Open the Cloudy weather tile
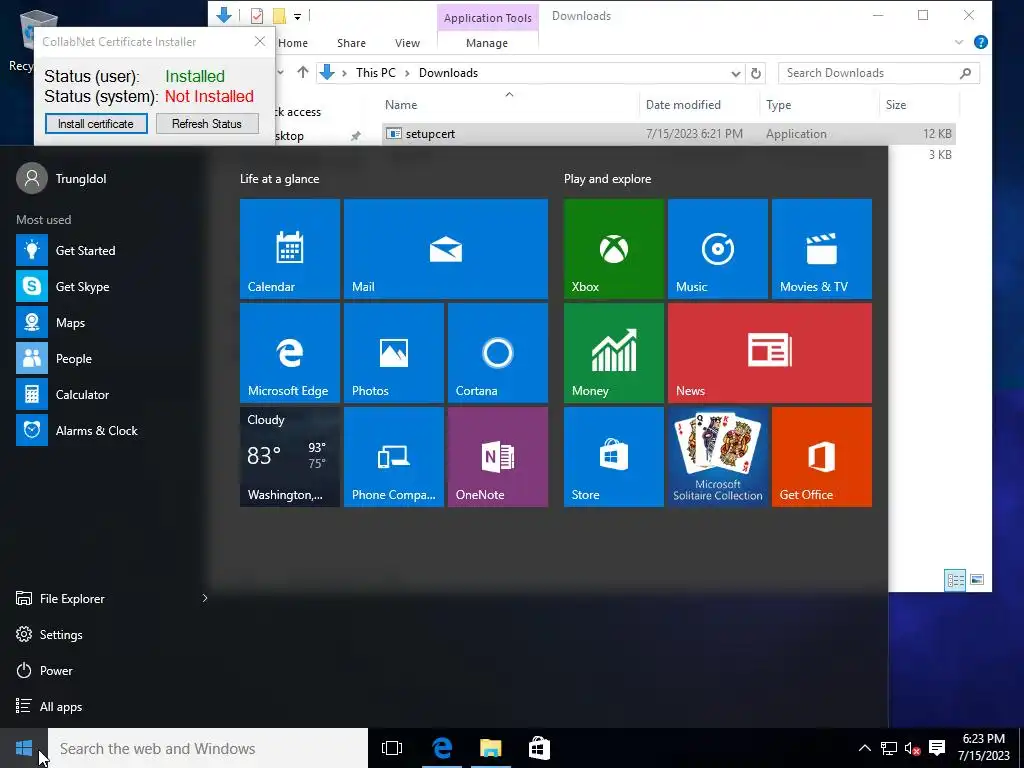Viewport: 1024px width, 768px height. tap(289, 456)
